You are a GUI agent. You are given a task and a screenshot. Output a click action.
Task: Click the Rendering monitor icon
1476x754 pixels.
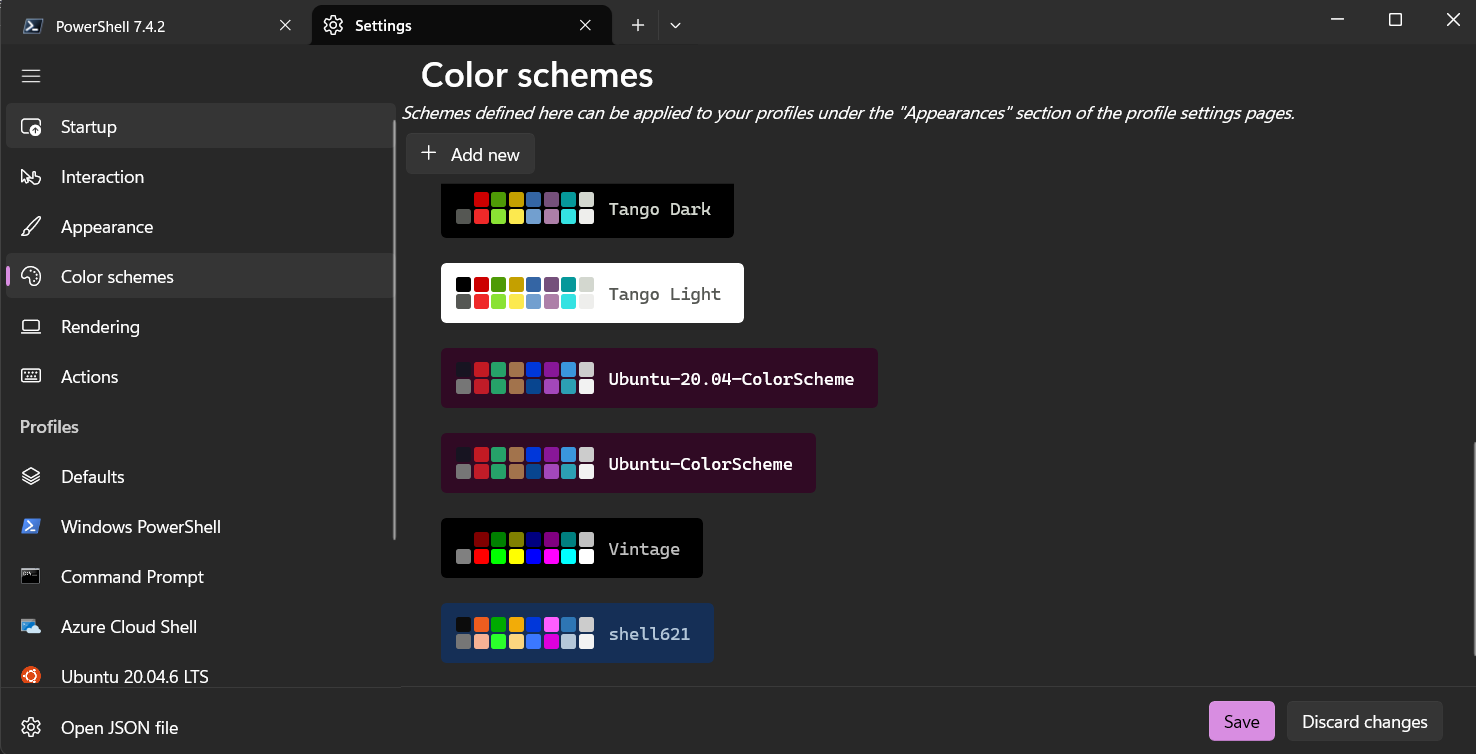coord(31,326)
